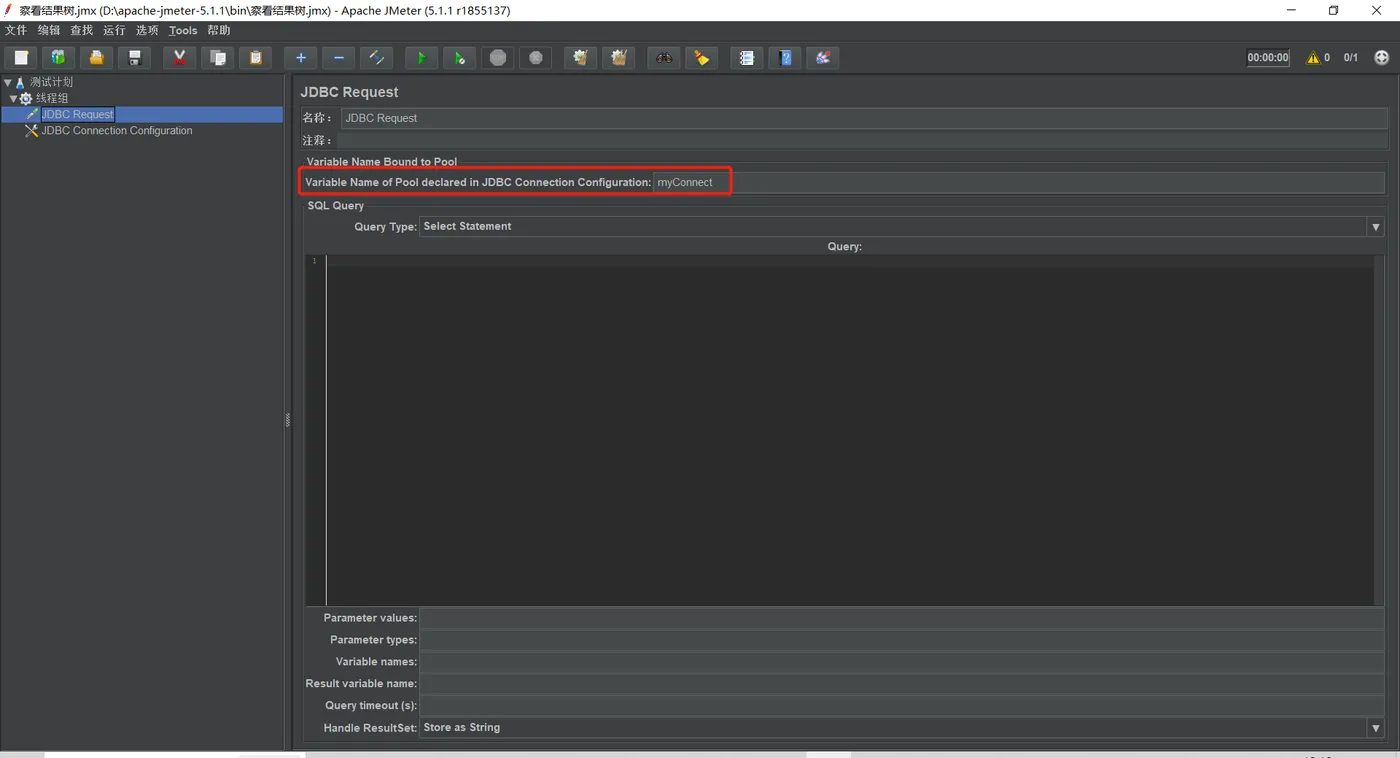The image size is (1400, 758).
Task: Save the test plan via floppy icon
Action: click(x=134, y=58)
